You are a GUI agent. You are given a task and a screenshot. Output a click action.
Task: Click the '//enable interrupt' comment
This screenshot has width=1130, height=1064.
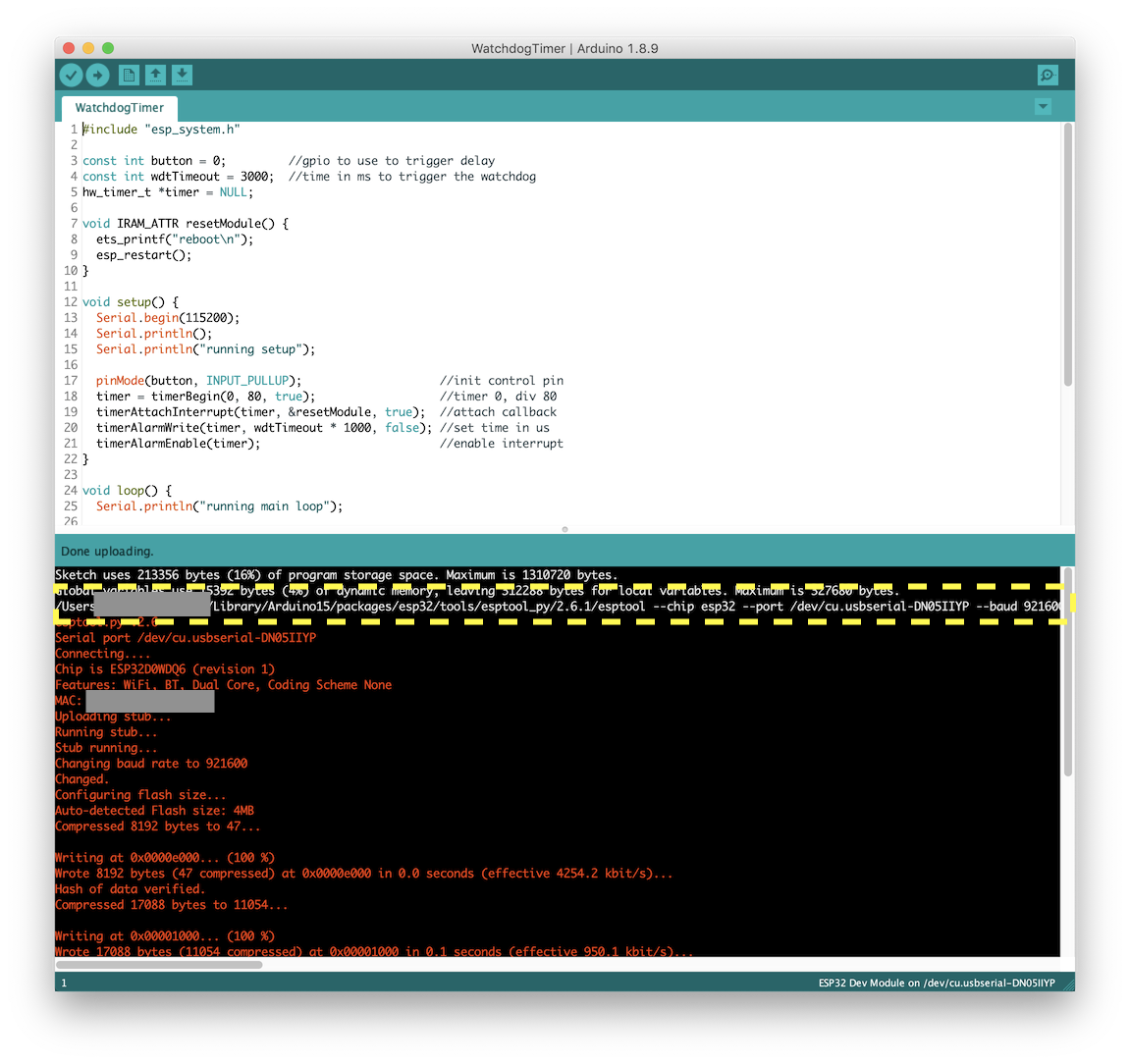pyautogui.click(x=502, y=444)
